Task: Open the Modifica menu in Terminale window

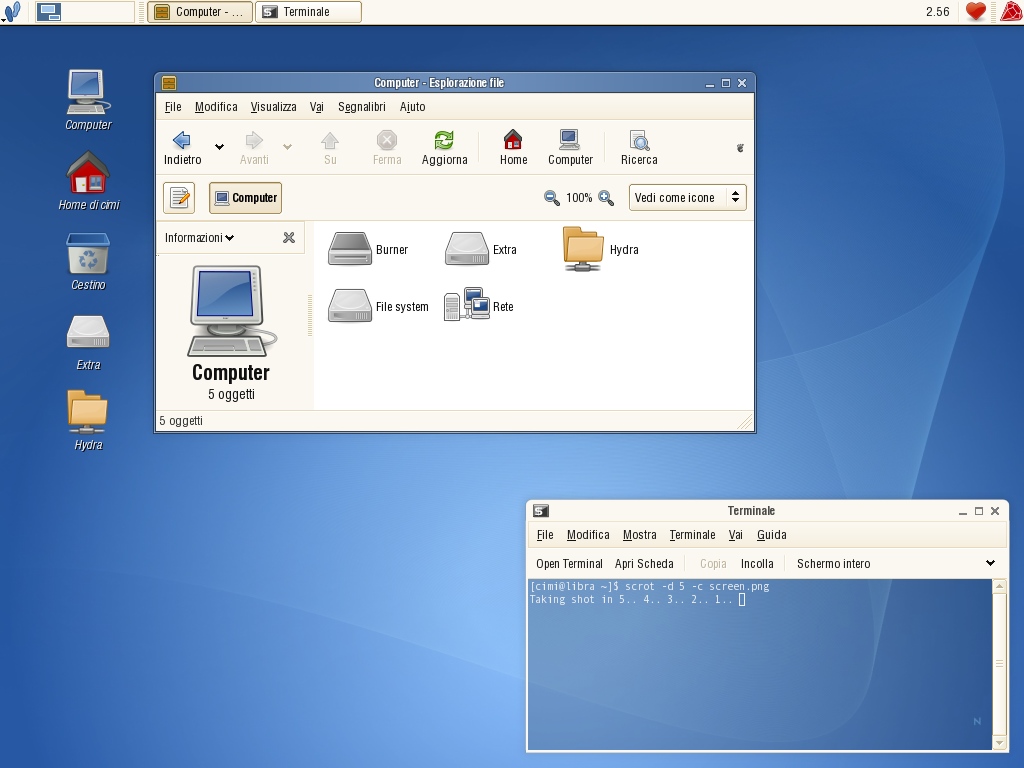Action: click(588, 535)
